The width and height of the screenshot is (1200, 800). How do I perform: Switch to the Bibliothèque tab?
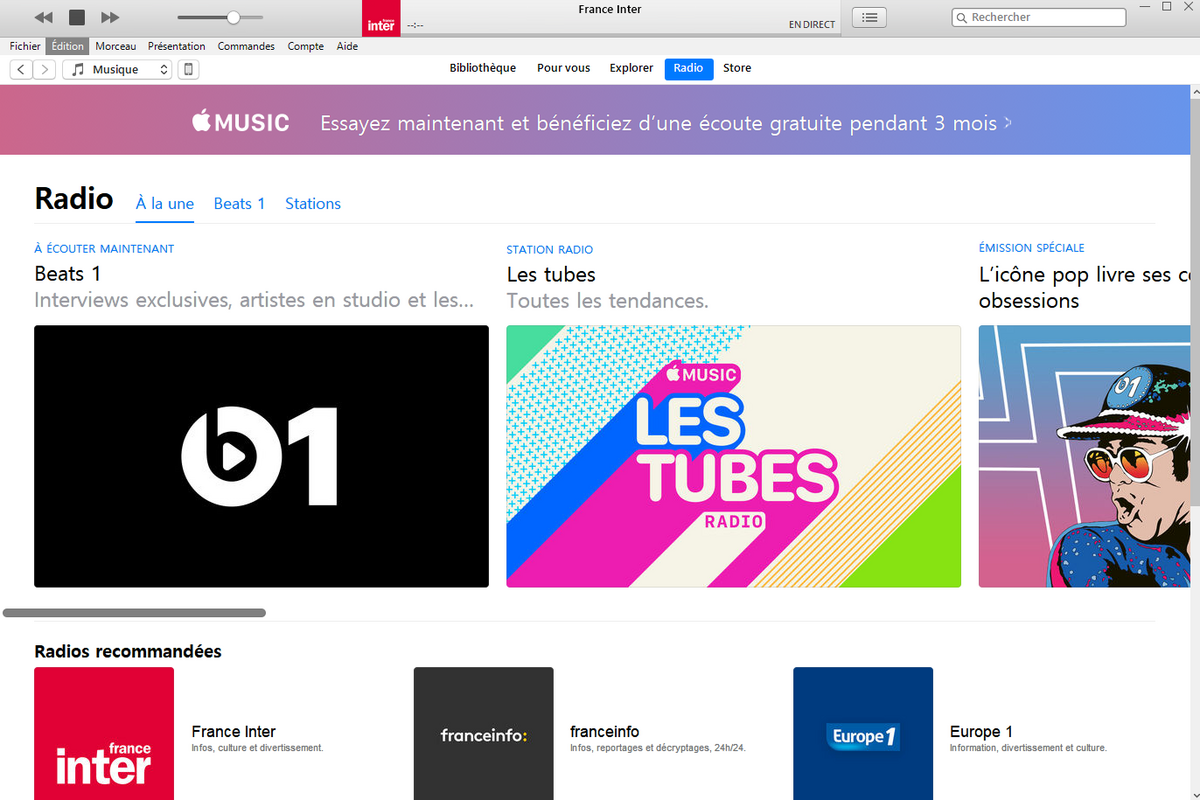(483, 68)
